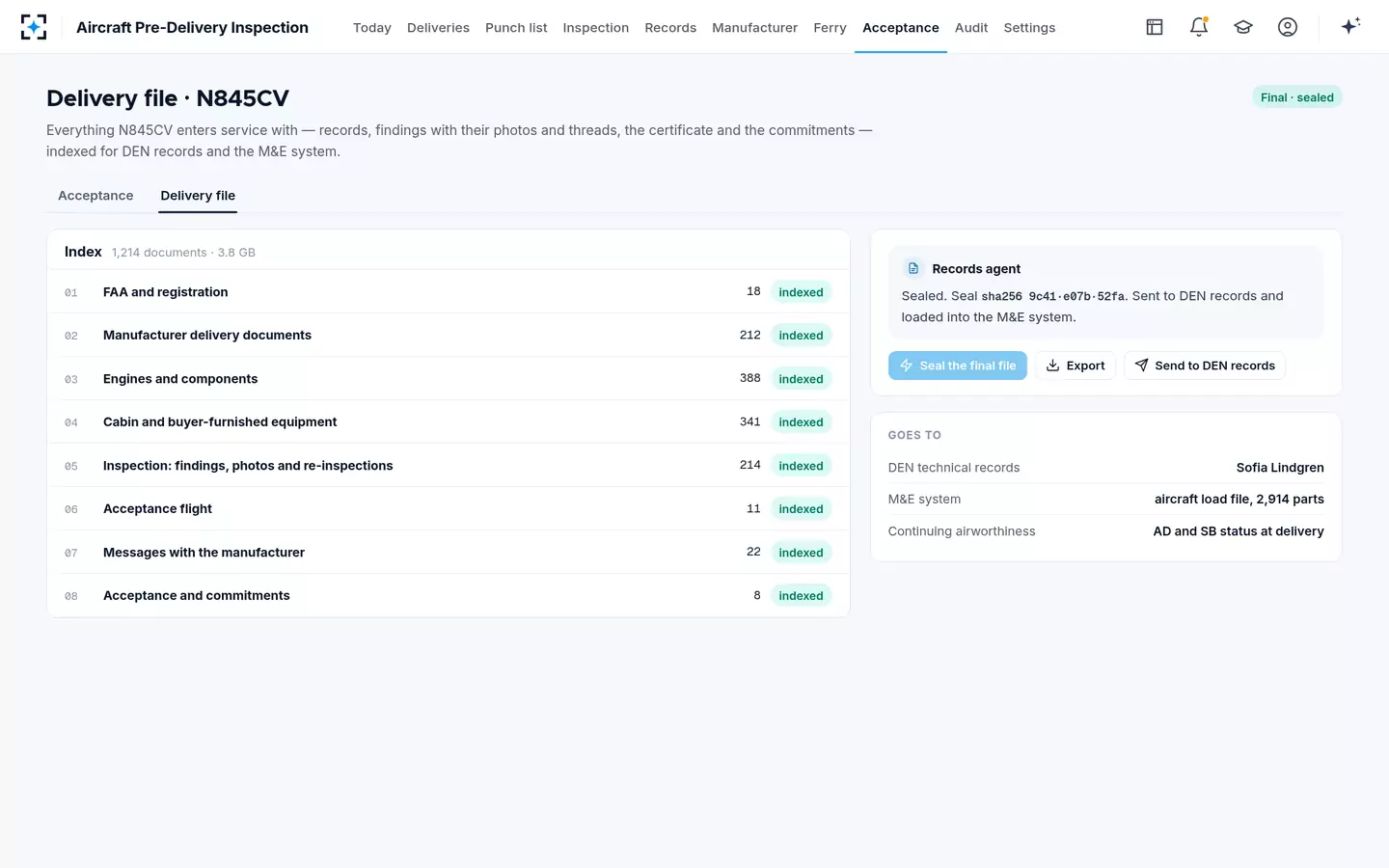Viewport: 1389px width, 868px height.
Task: Open the user account icon
Action: click(1288, 27)
